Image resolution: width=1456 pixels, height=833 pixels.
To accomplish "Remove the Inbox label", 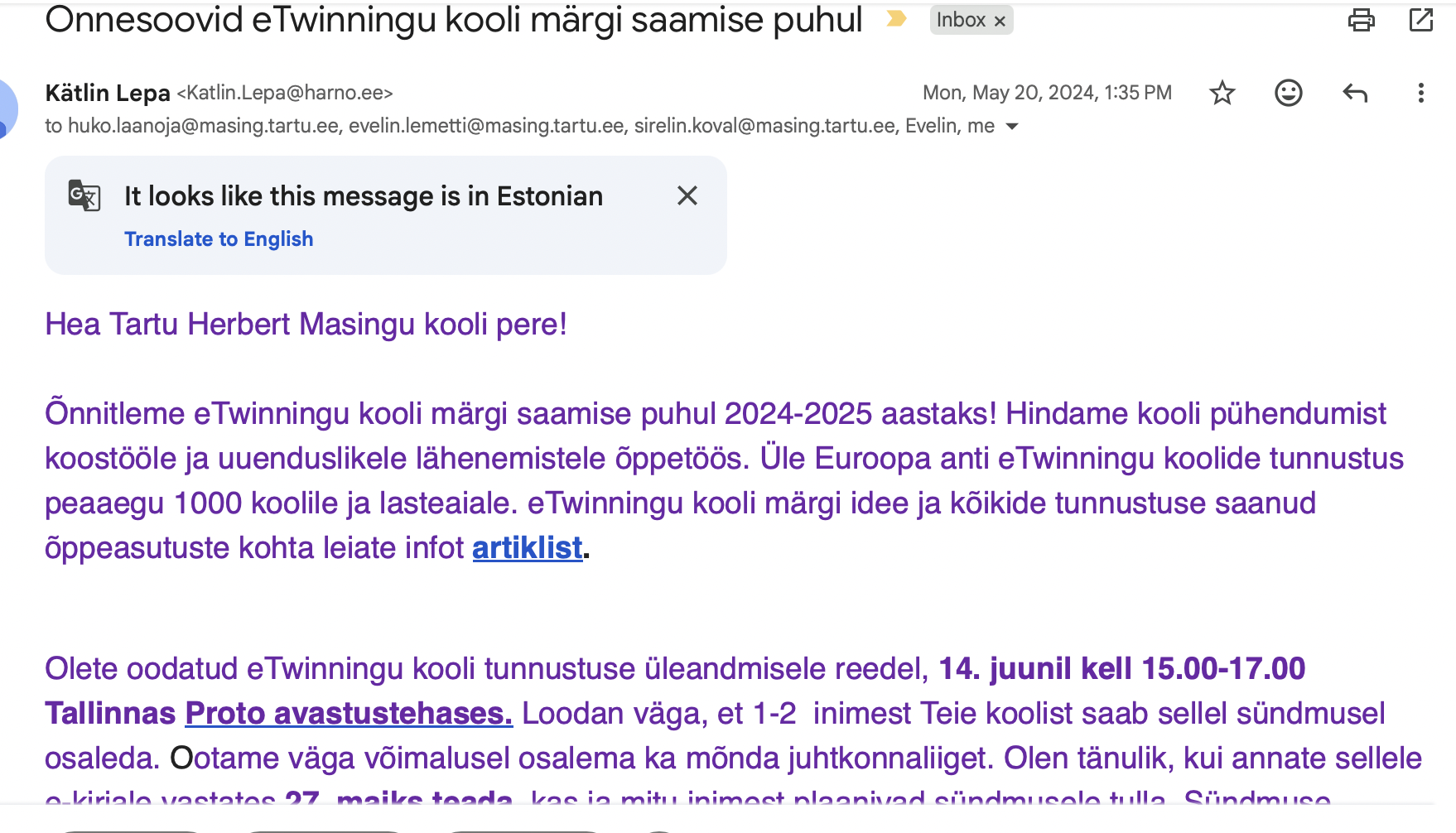I will coord(1000,21).
